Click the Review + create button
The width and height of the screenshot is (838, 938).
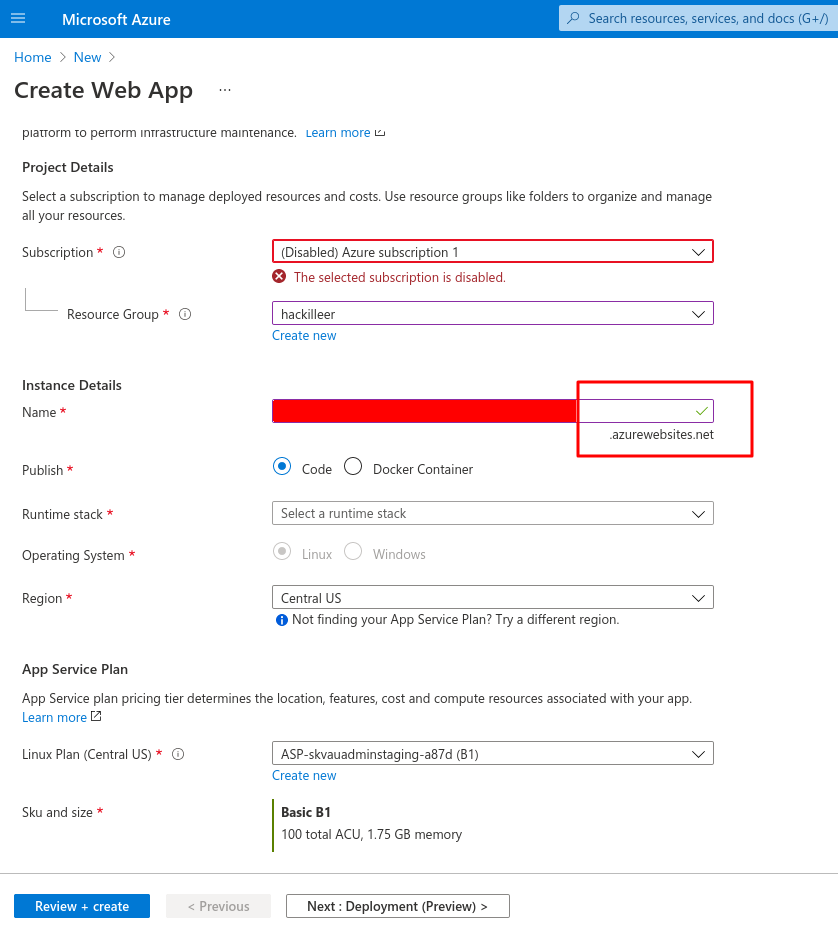(x=82, y=906)
